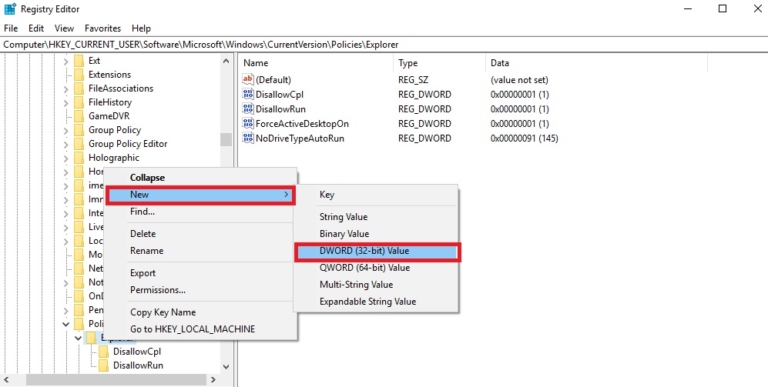Expand the Group Policy Editor key
Viewport: 768px width, 387px height.
[66, 144]
